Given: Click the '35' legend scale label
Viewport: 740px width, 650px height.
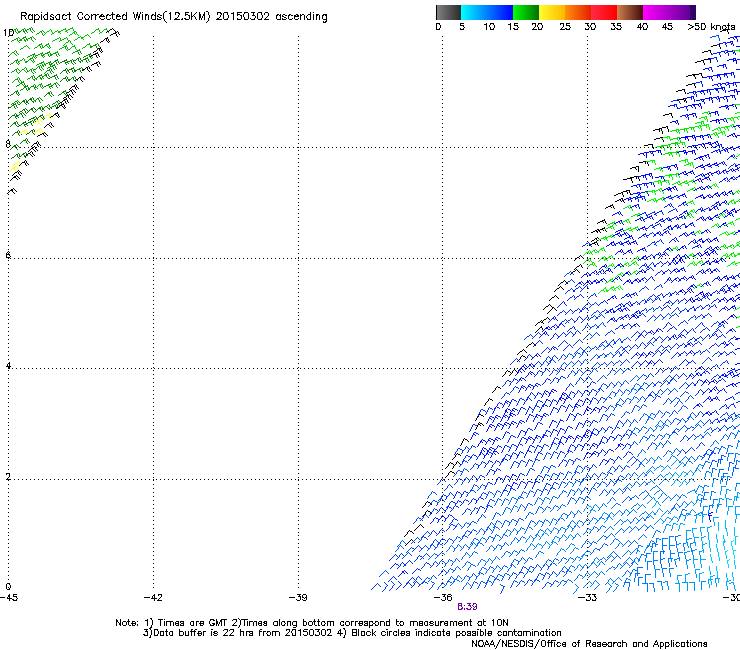Looking at the screenshot, I should (616, 27).
